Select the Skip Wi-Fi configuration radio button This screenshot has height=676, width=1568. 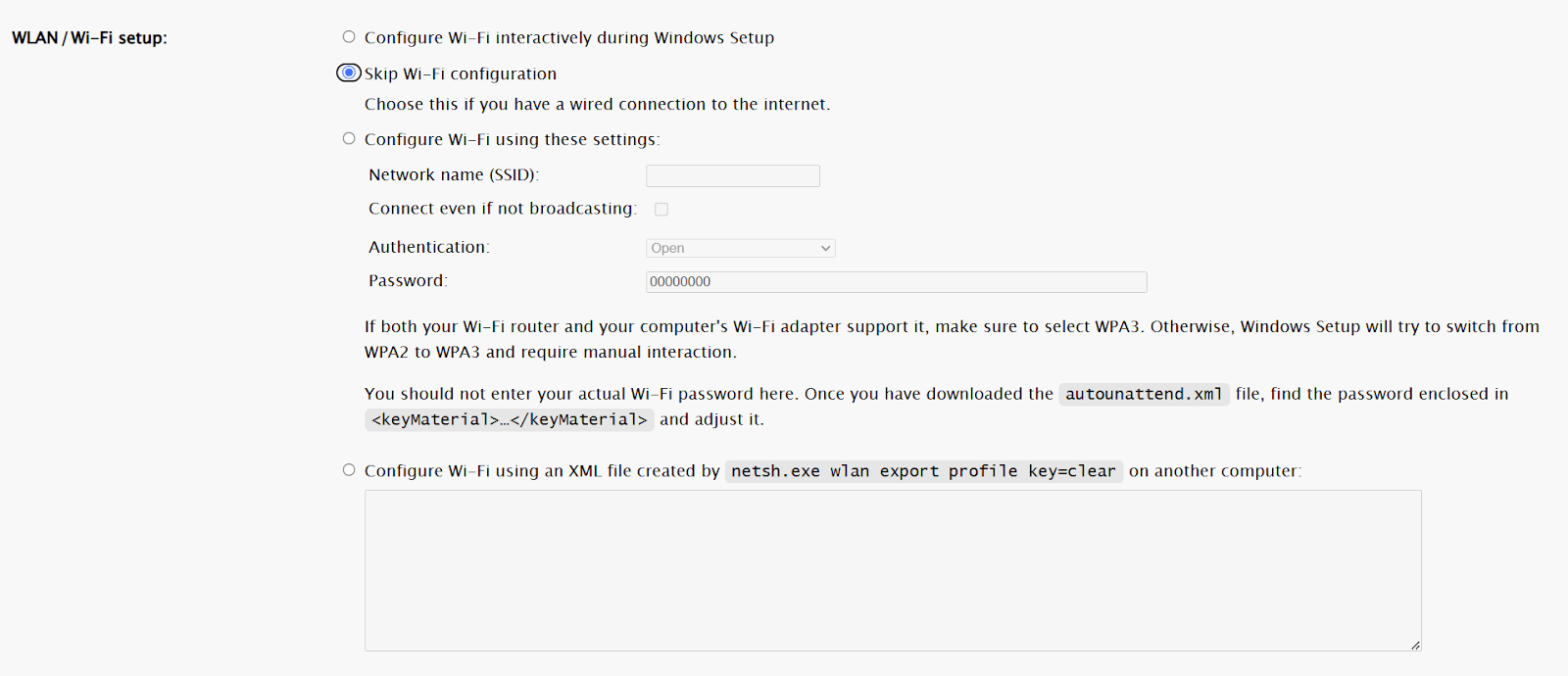pos(349,73)
